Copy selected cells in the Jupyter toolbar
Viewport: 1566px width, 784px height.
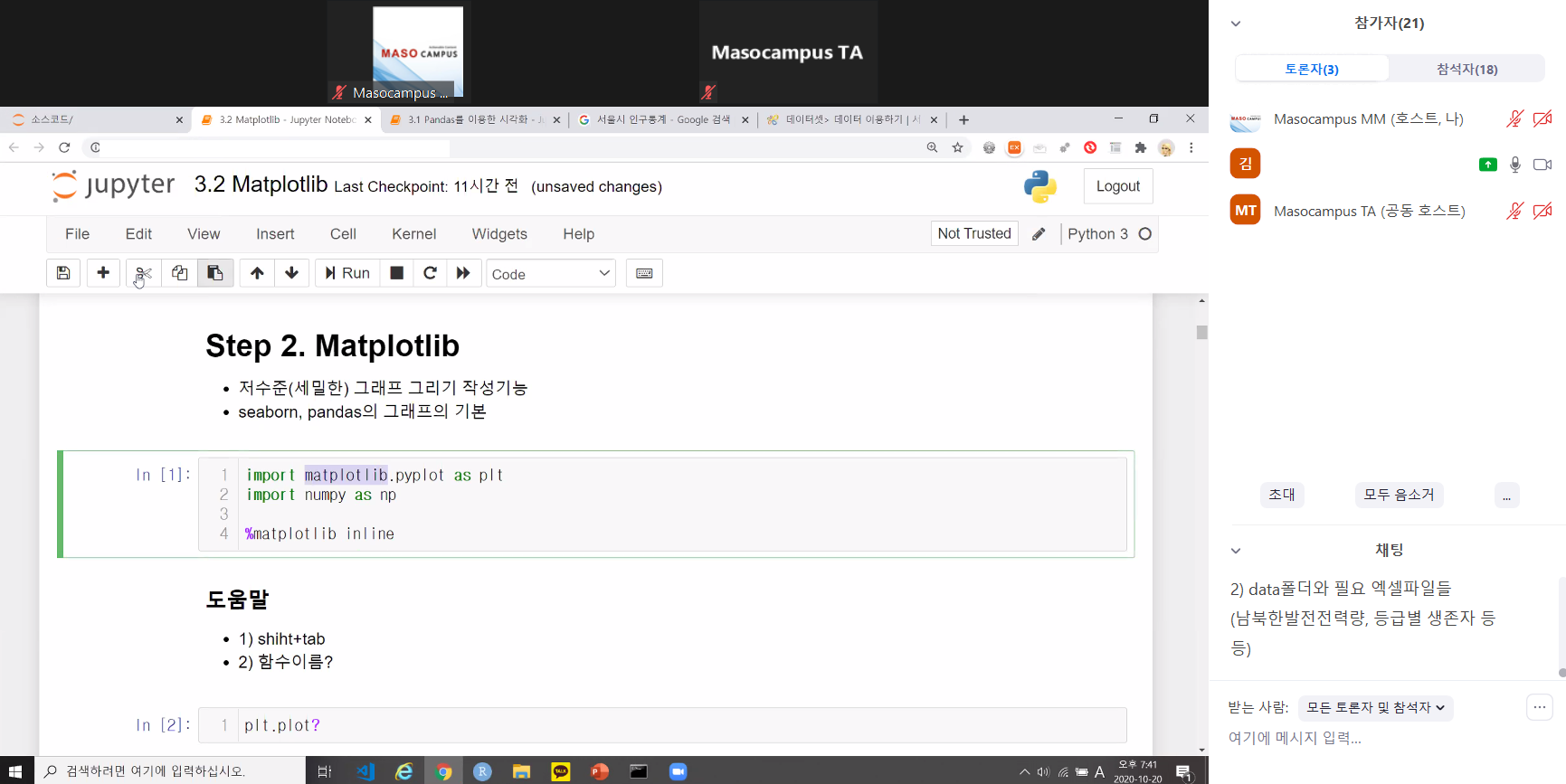179,273
